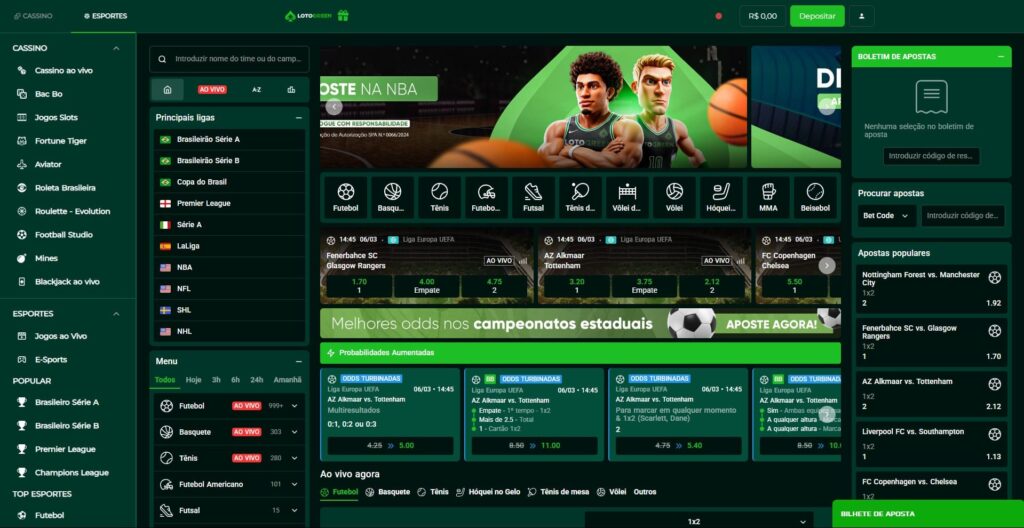The height and width of the screenshot is (528, 1024).
Task: Select 3.75 Empate odds AZ Alkmaar match
Action: [x=645, y=286]
